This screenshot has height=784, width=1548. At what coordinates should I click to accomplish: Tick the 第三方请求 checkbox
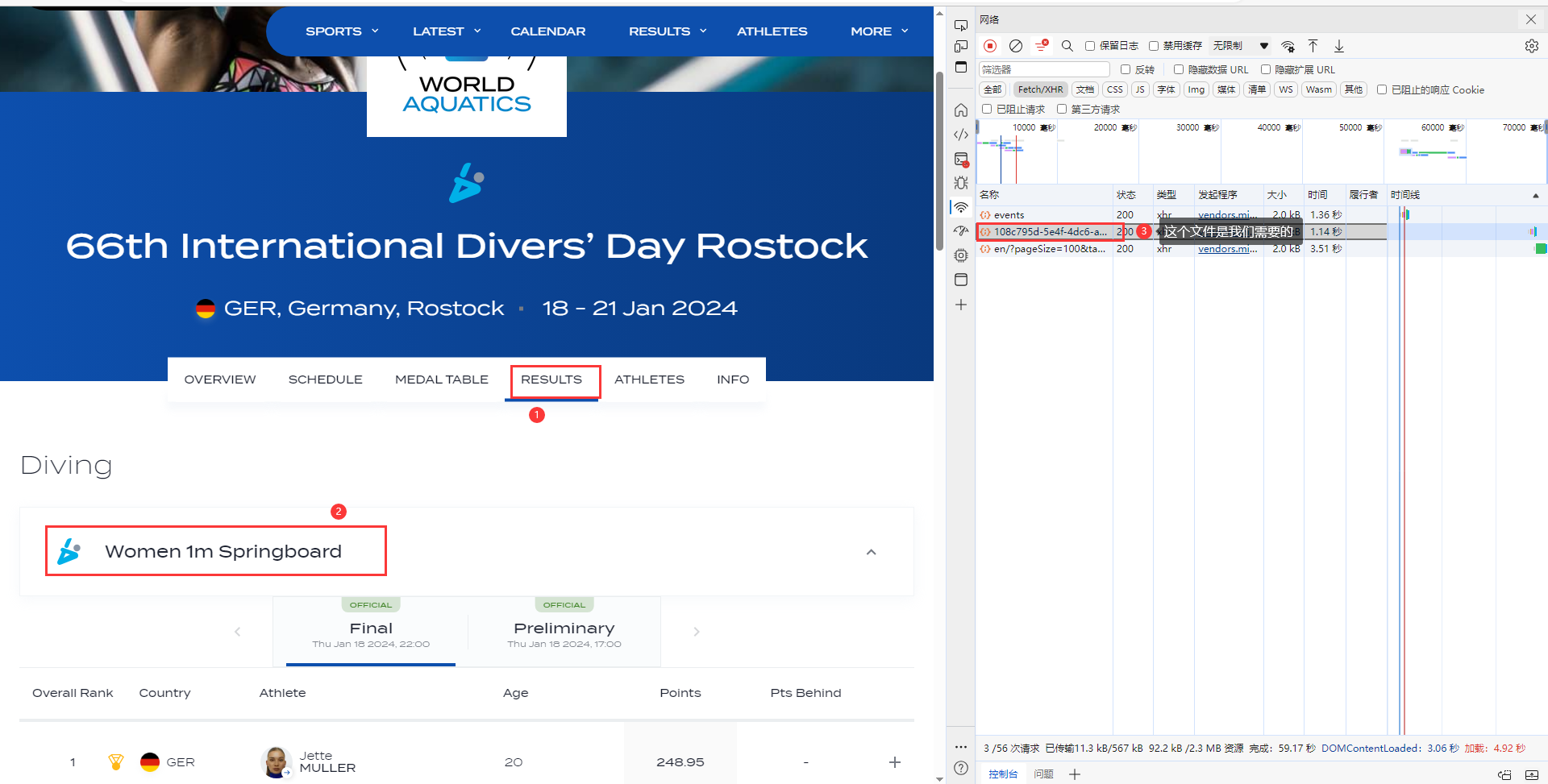(x=1062, y=109)
